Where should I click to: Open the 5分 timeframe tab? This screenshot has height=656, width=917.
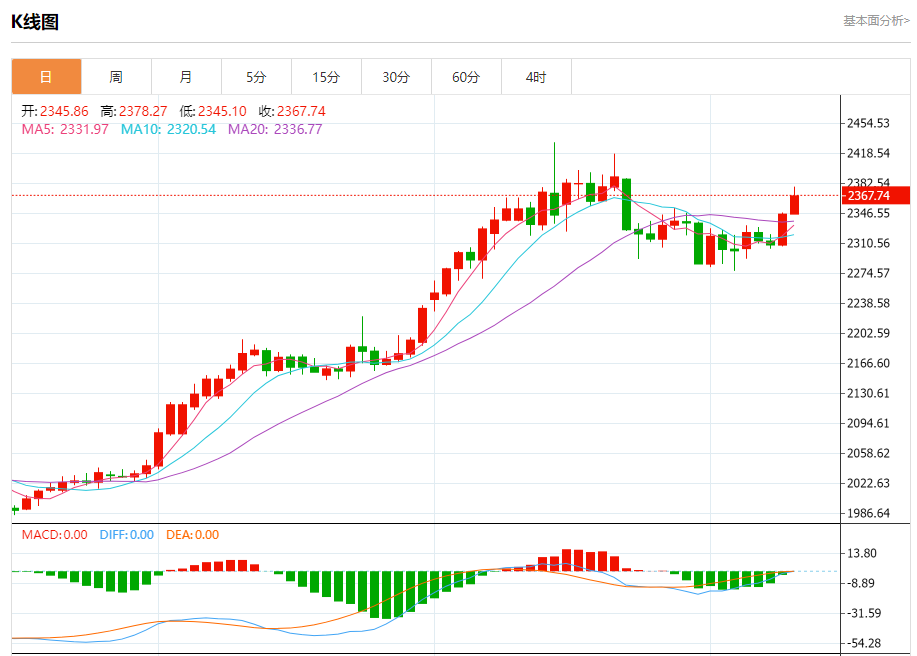tap(256, 77)
